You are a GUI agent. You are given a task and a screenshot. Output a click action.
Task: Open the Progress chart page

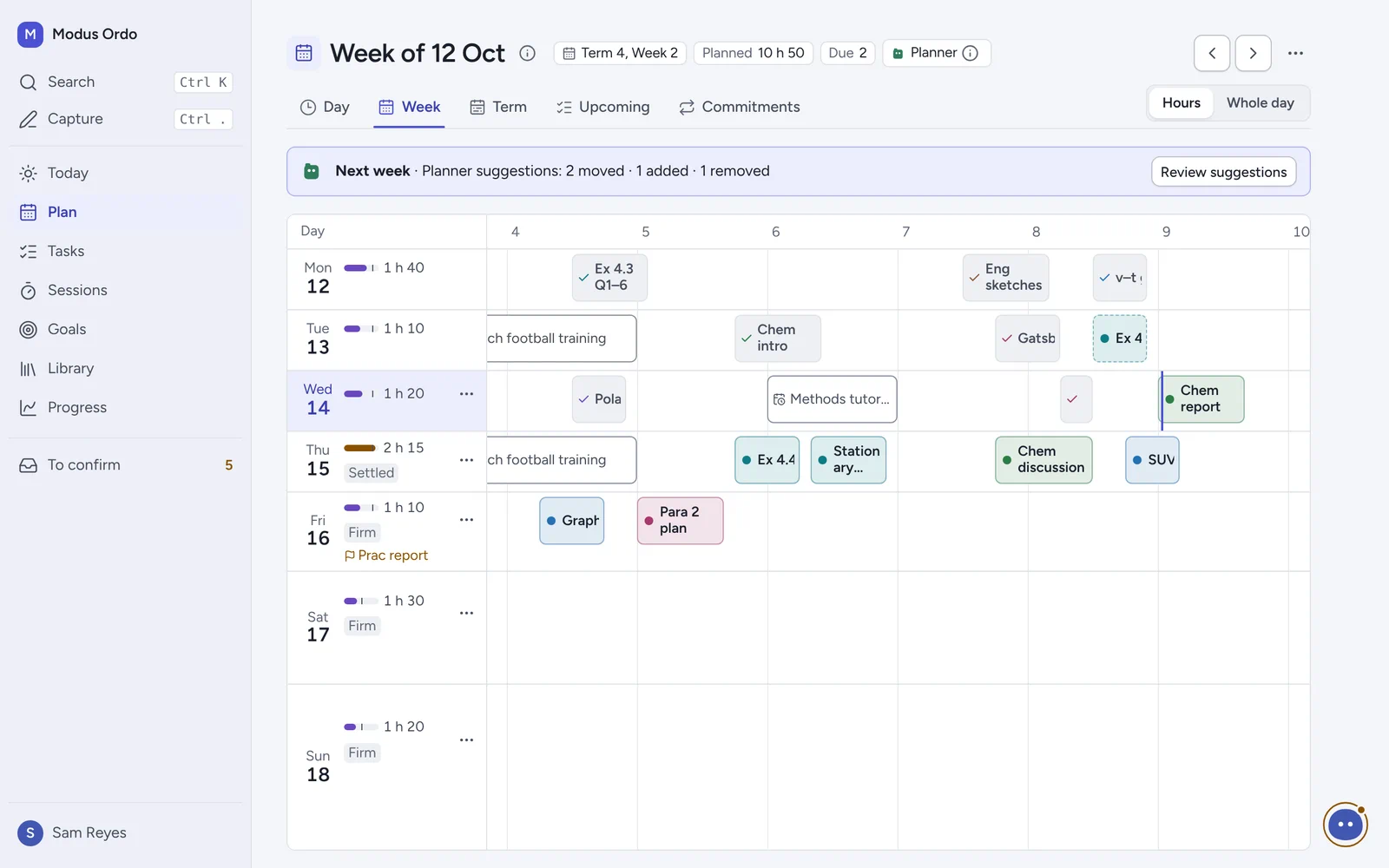click(x=126, y=408)
